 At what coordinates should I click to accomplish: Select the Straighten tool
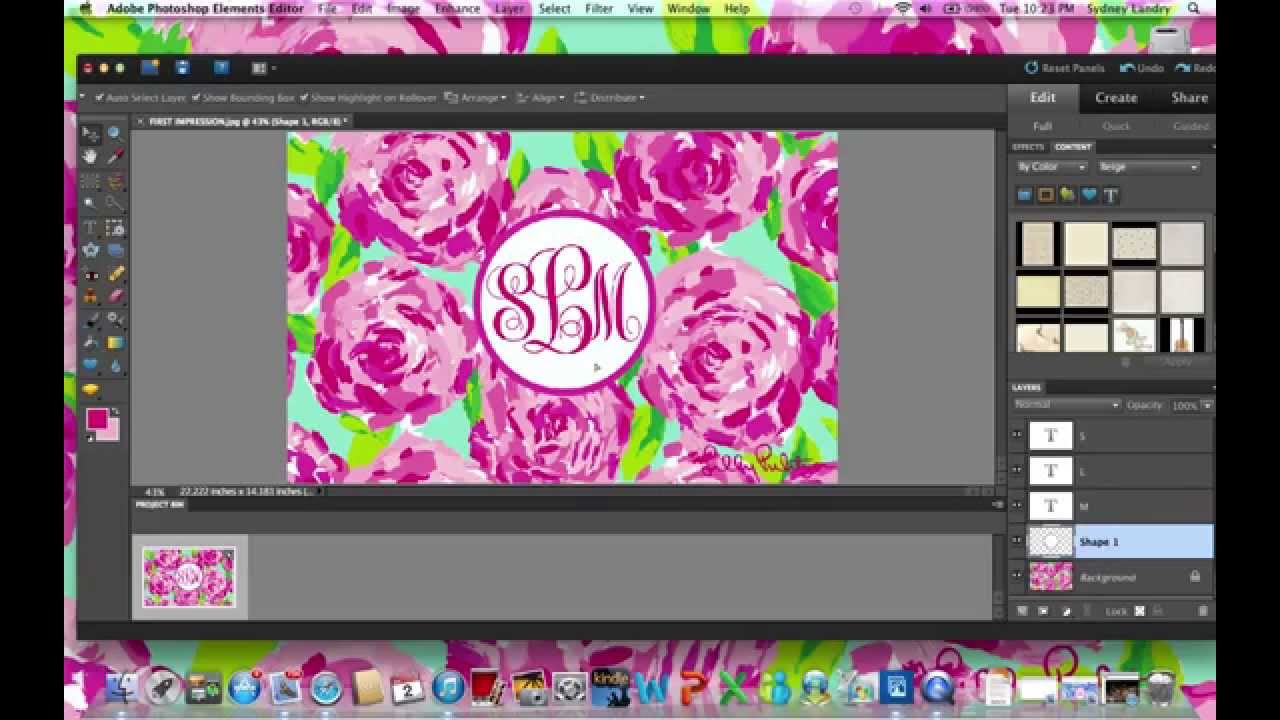pos(115,252)
